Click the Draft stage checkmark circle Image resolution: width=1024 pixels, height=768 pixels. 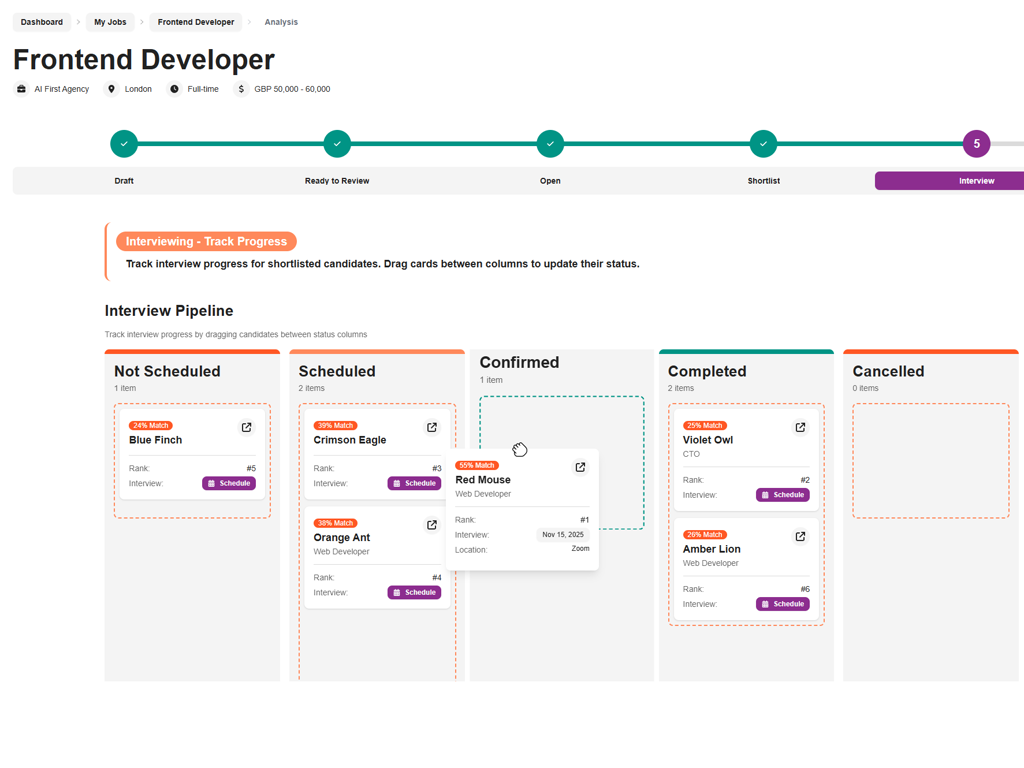pos(124,144)
